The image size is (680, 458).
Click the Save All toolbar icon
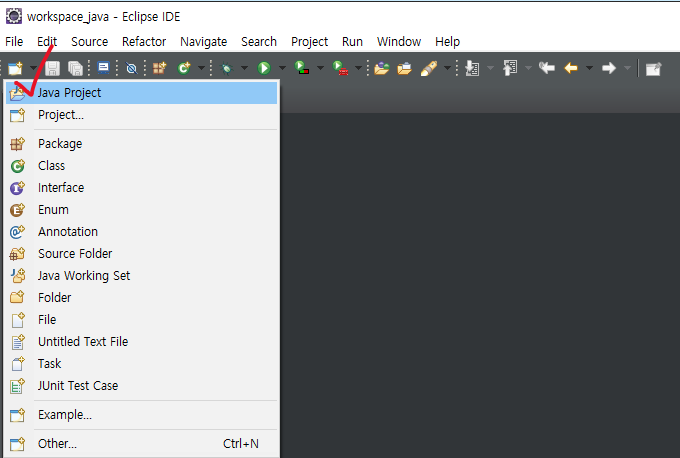(75, 68)
